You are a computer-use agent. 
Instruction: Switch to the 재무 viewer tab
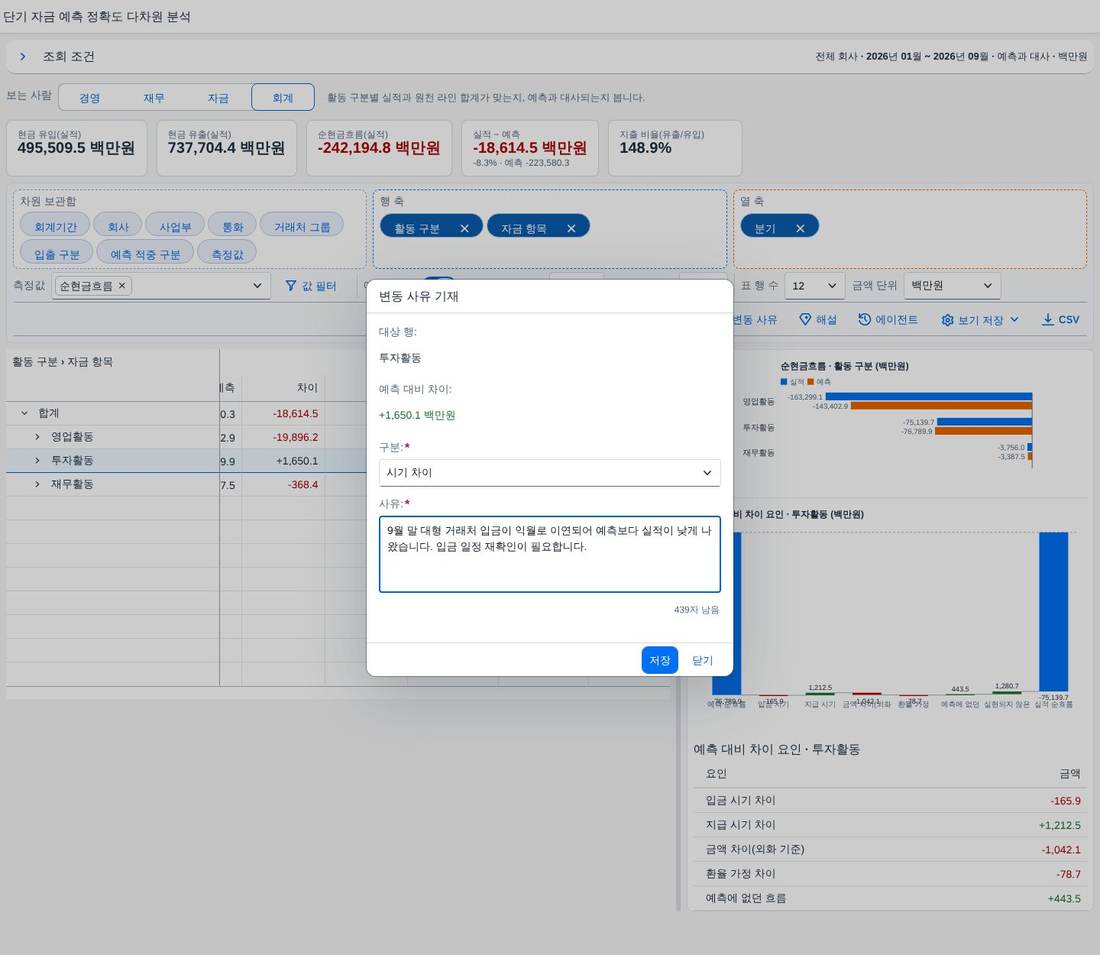(154, 98)
